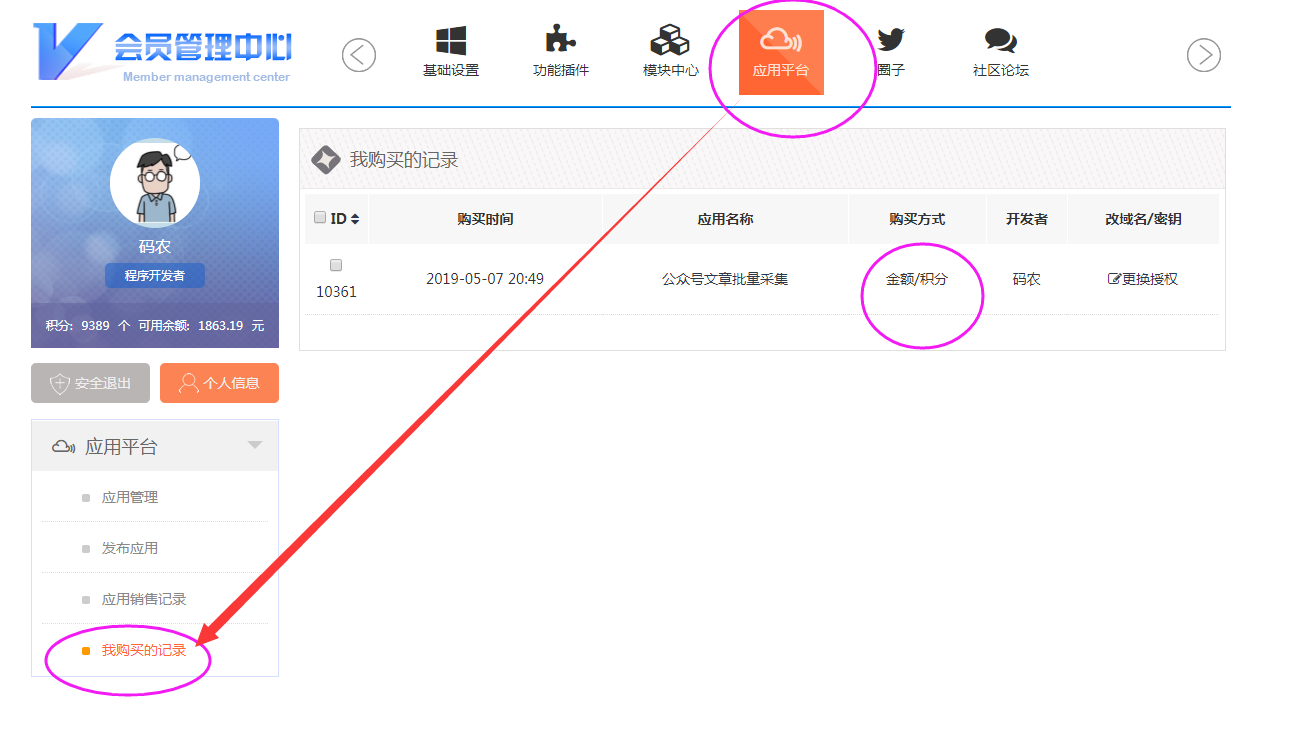Open the 模块中心 cubes icon
The height and width of the screenshot is (743, 1307).
670,42
